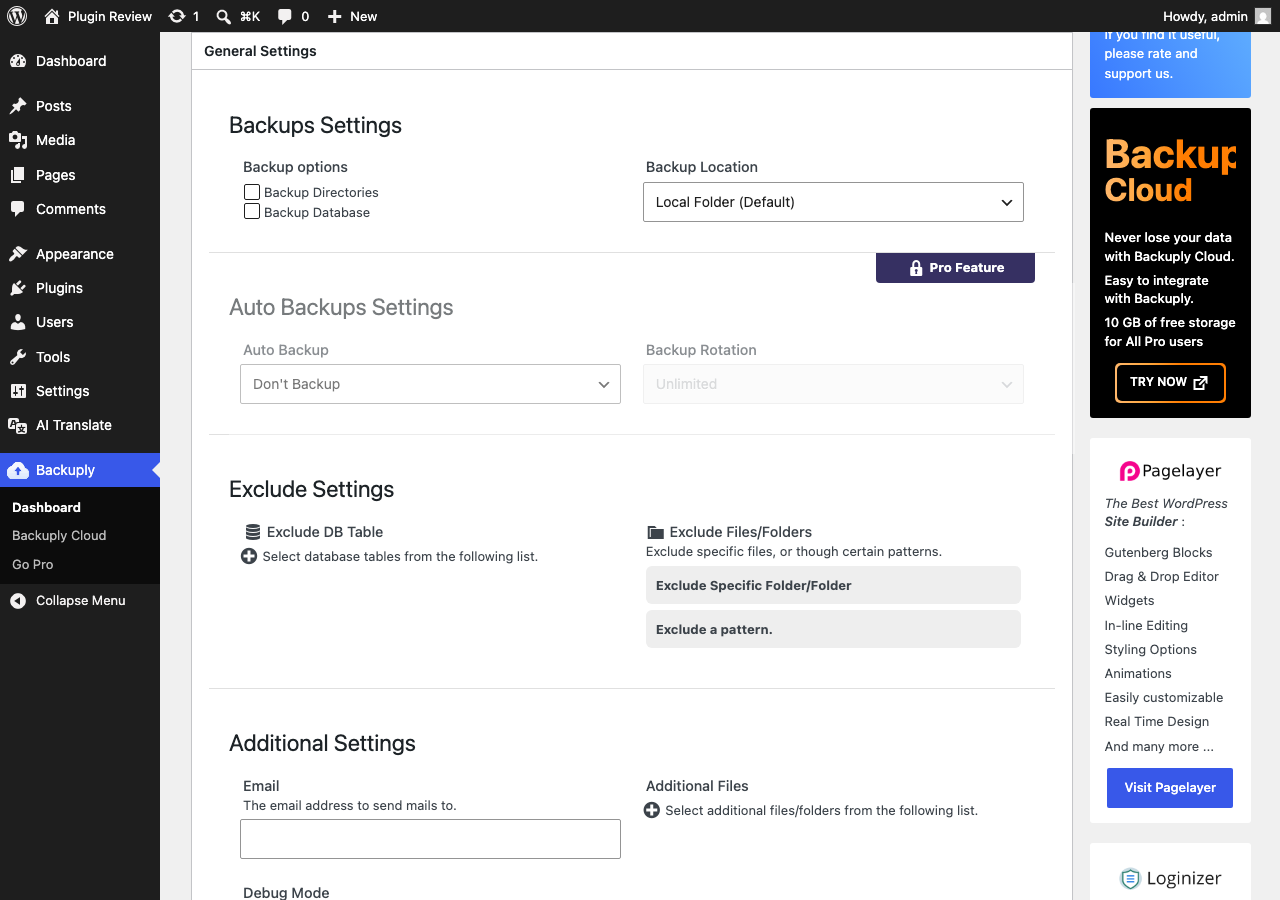Click the Dashboard gauge icon in sidebar
The height and width of the screenshot is (900, 1280).
pos(18,61)
